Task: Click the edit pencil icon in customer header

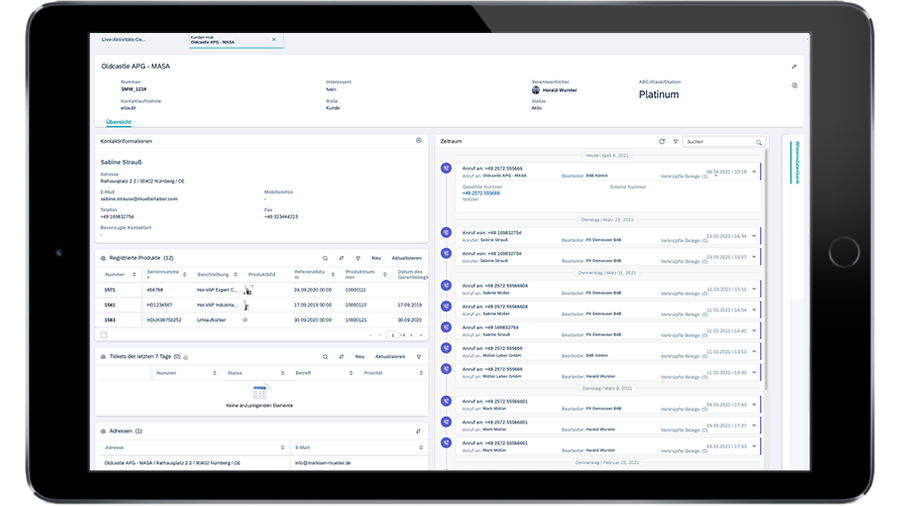Action: (794, 67)
